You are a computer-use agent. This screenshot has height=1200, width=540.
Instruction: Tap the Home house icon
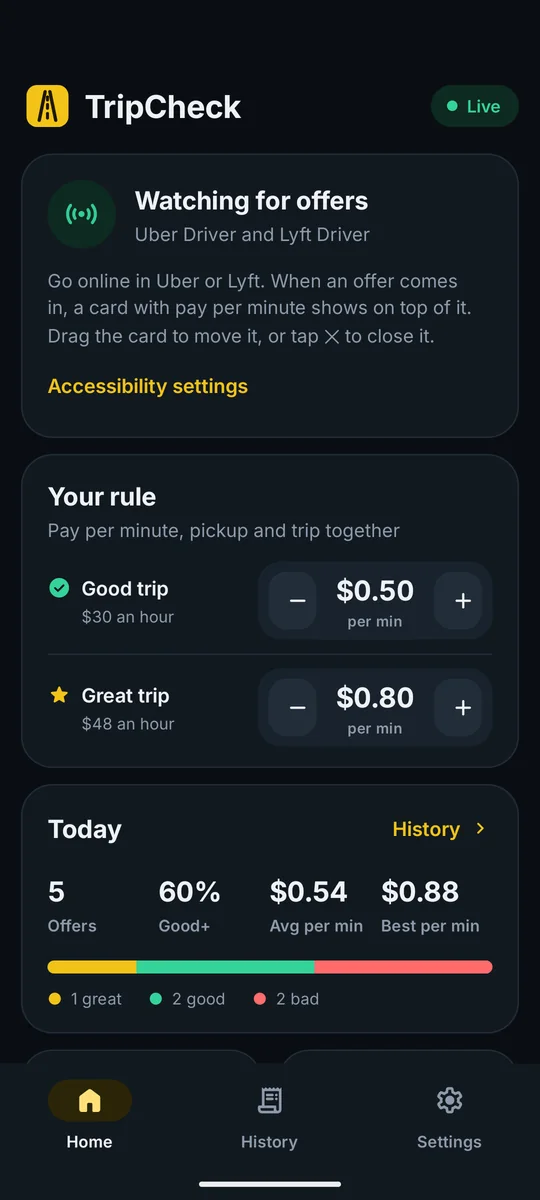[x=90, y=1101]
